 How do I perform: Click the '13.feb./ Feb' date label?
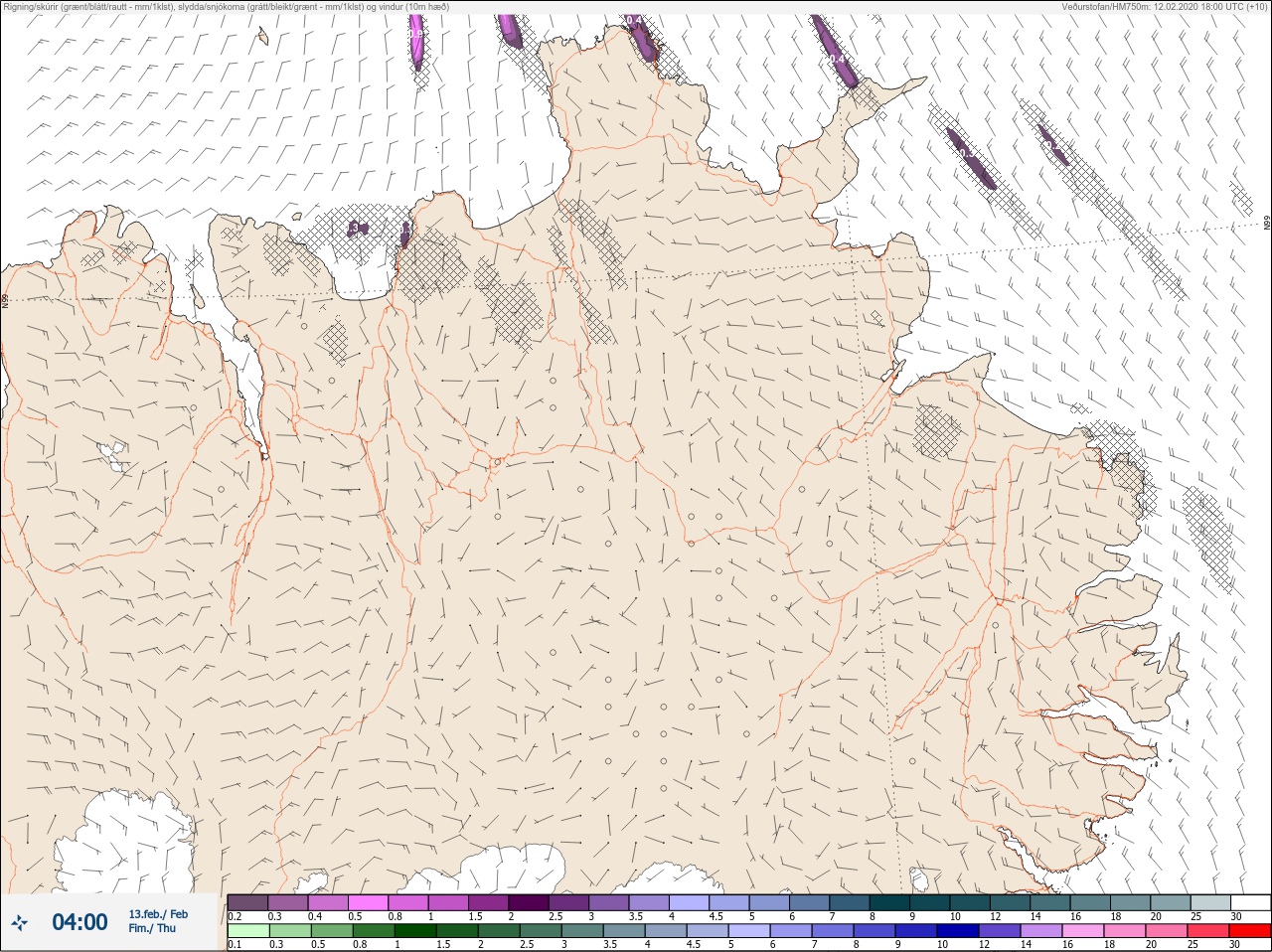click(158, 914)
